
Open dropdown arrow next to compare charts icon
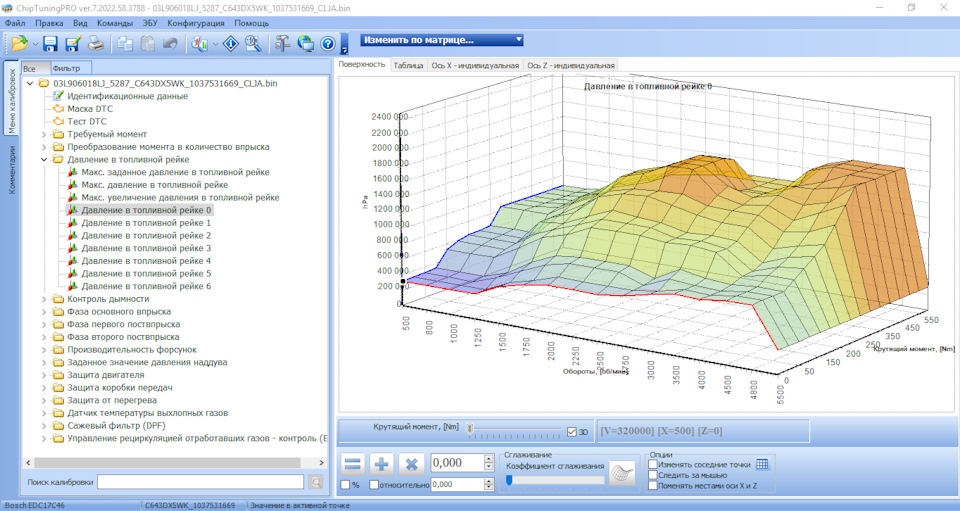pos(215,44)
